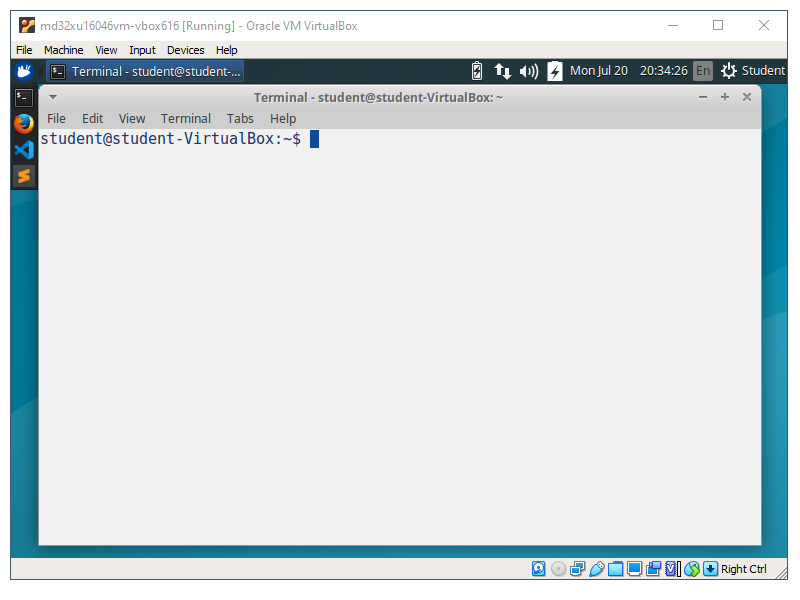Open the VirtualBox Machine menu

pos(64,50)
